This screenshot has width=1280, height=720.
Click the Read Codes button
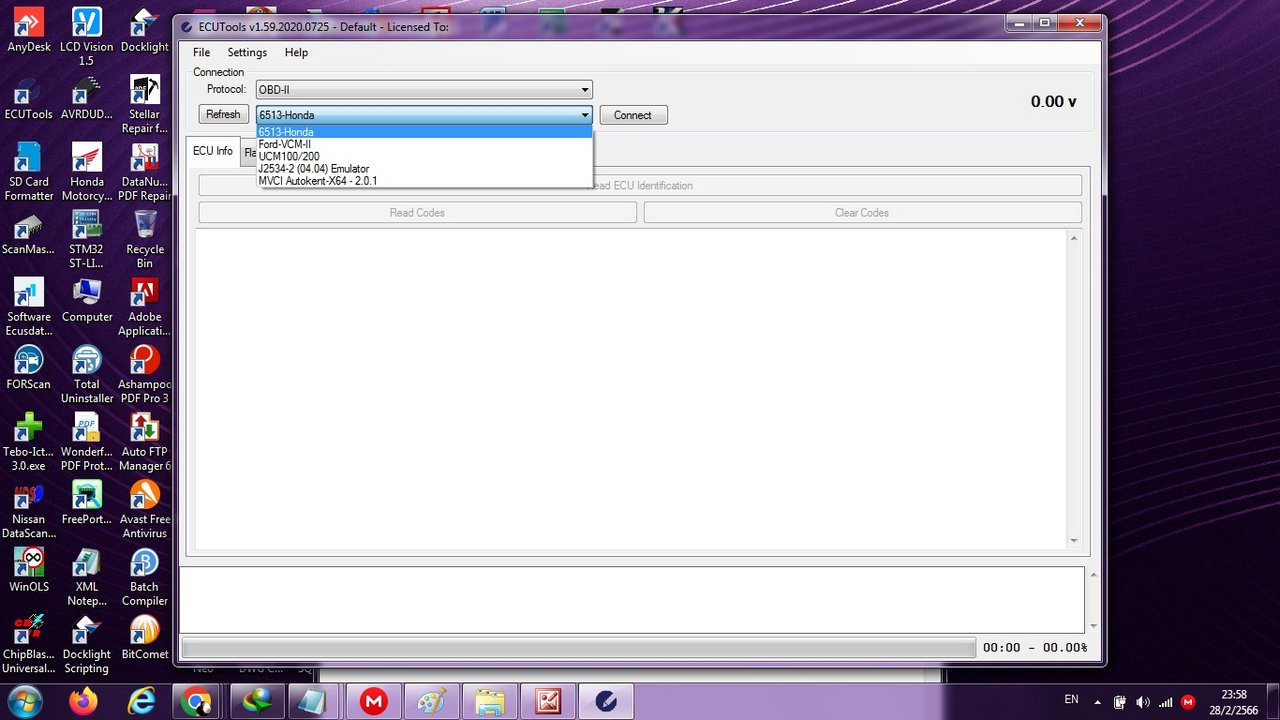point(417,212)
